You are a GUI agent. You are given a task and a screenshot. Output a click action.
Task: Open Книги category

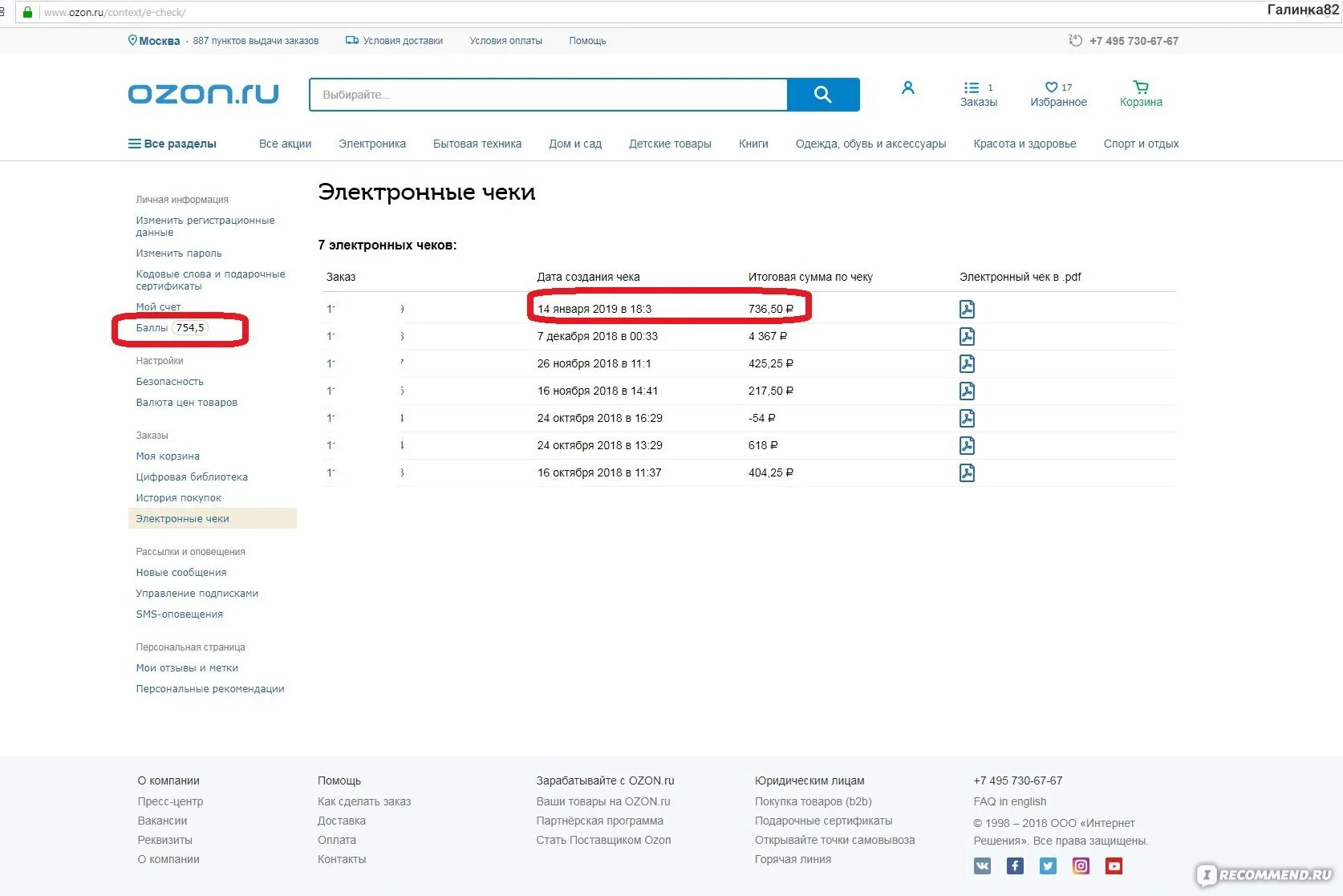(753, 144)
